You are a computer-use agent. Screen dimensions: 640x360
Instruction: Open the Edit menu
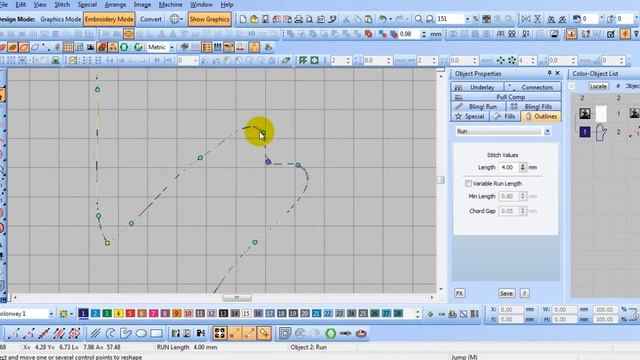[x=20, y=4]
